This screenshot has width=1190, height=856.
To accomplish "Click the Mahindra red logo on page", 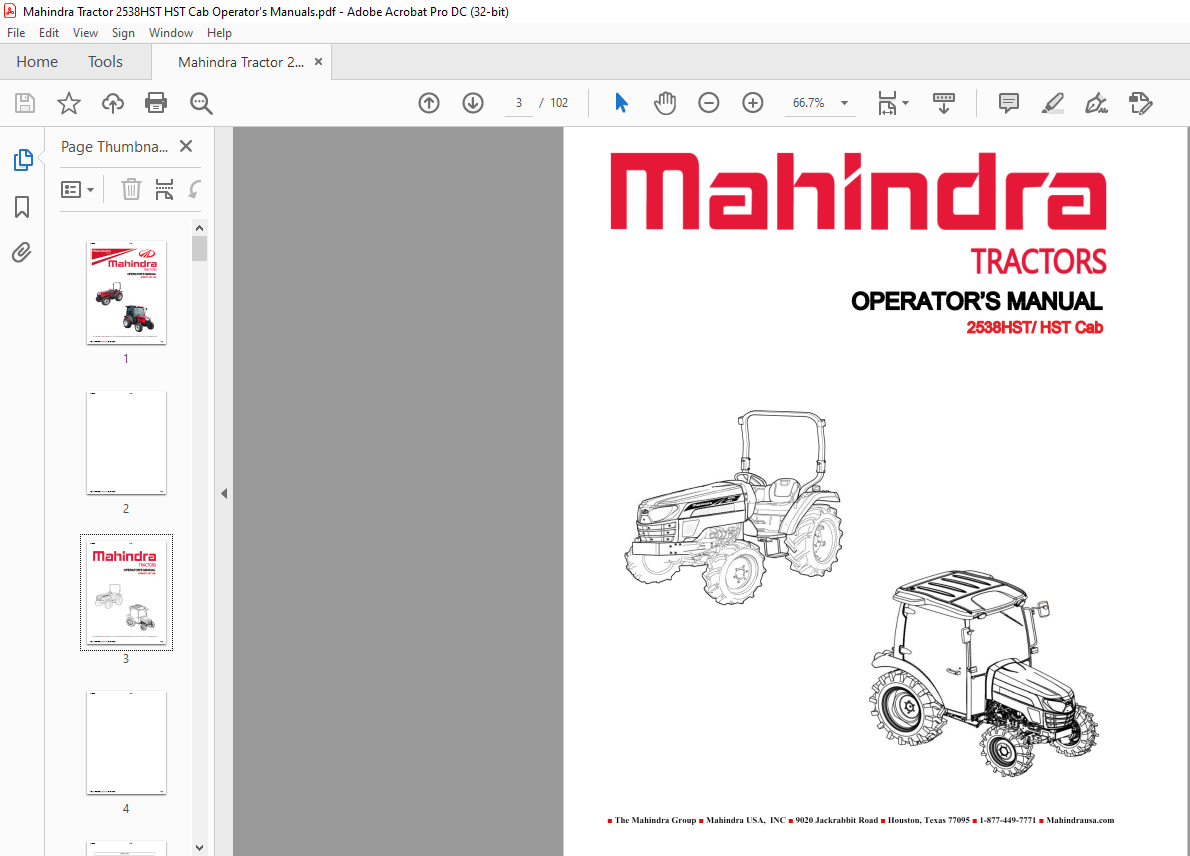I will [858, 191].
